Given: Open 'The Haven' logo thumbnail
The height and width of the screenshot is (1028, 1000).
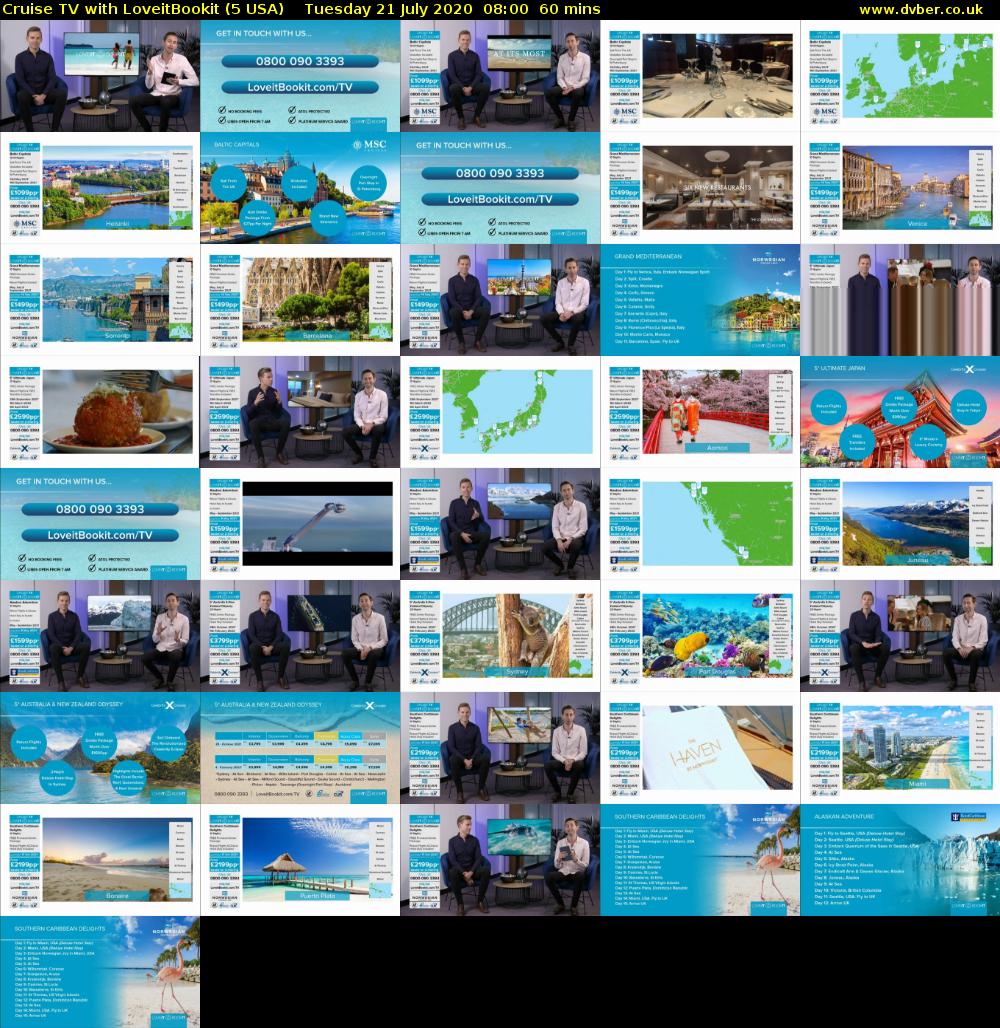Looking at the screenshot, I should [700, 748].
